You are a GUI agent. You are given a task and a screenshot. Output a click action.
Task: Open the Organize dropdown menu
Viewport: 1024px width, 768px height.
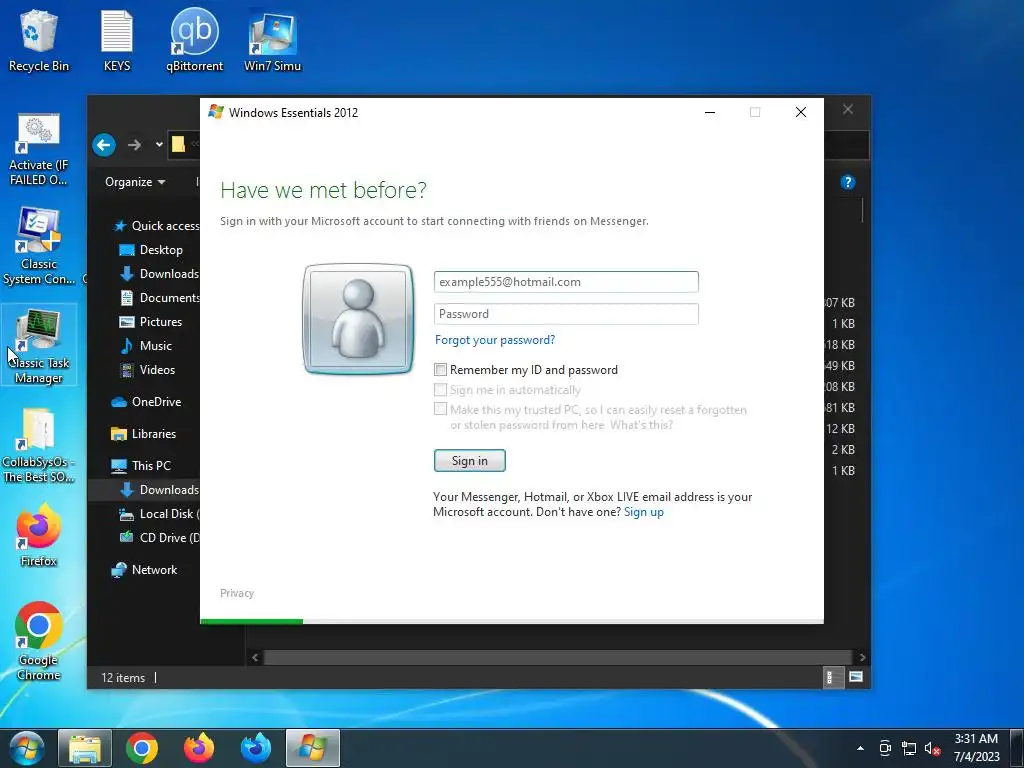135,182
